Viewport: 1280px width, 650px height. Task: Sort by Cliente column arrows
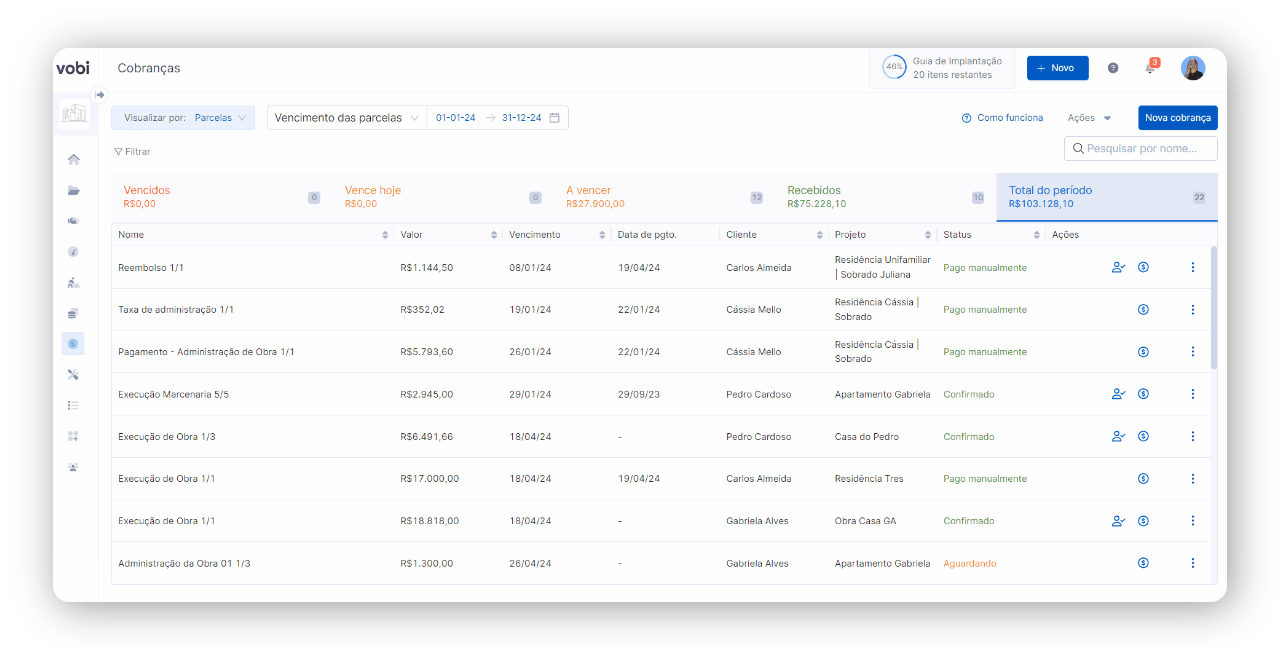point(819,235)
